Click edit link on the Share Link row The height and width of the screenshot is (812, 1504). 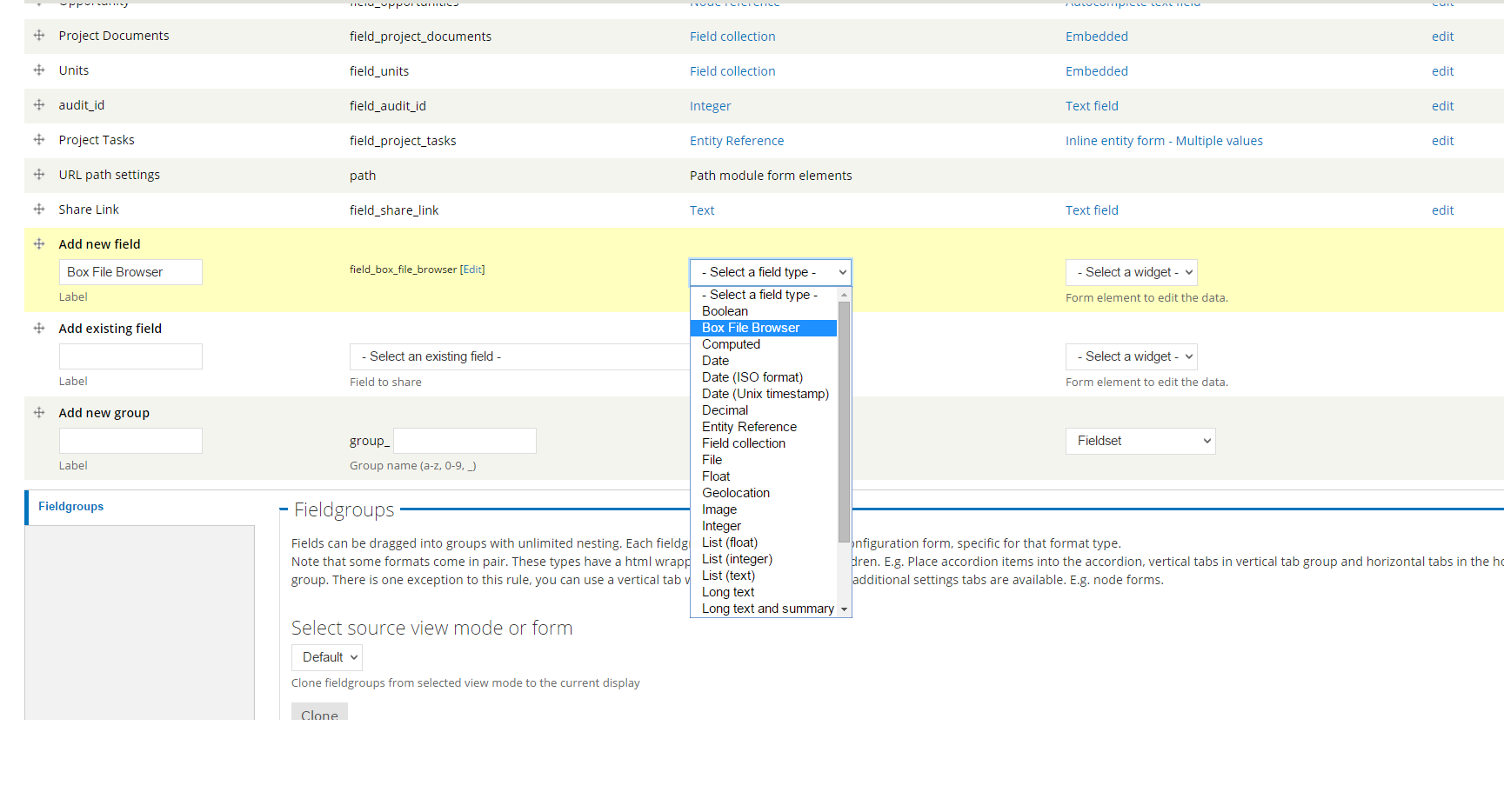click(1442, 210)
